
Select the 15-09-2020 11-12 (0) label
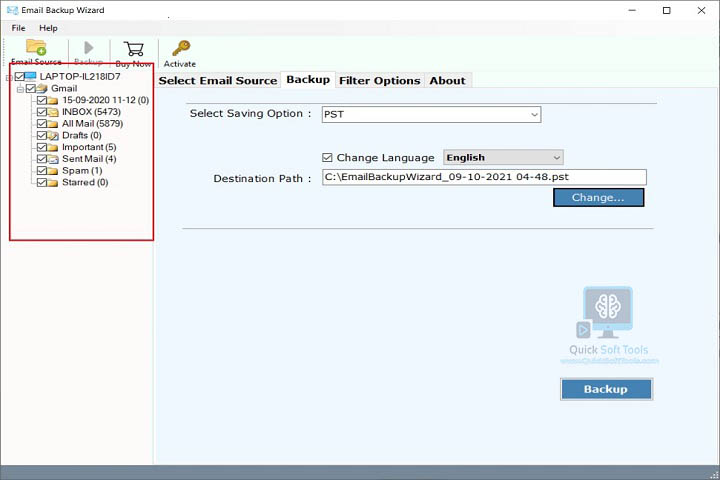click(106, 100)
